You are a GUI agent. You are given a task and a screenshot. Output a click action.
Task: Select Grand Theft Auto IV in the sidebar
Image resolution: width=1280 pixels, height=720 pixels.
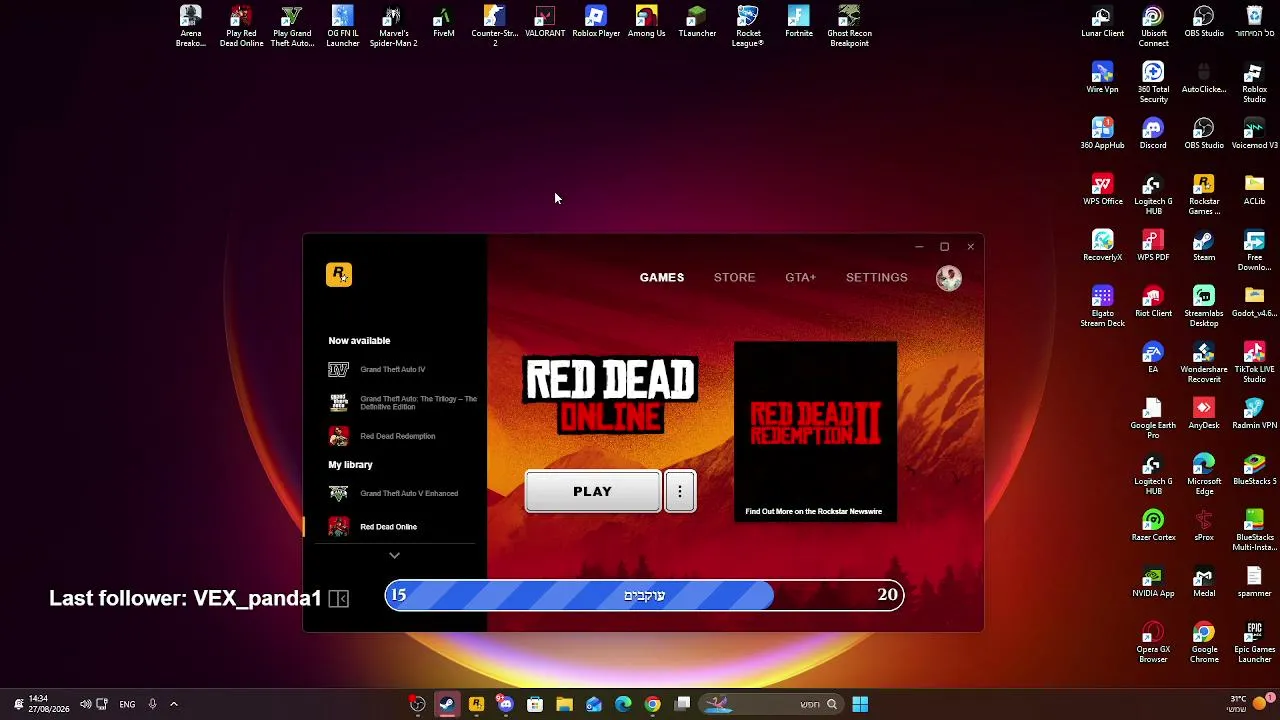(x=395, y=370)
